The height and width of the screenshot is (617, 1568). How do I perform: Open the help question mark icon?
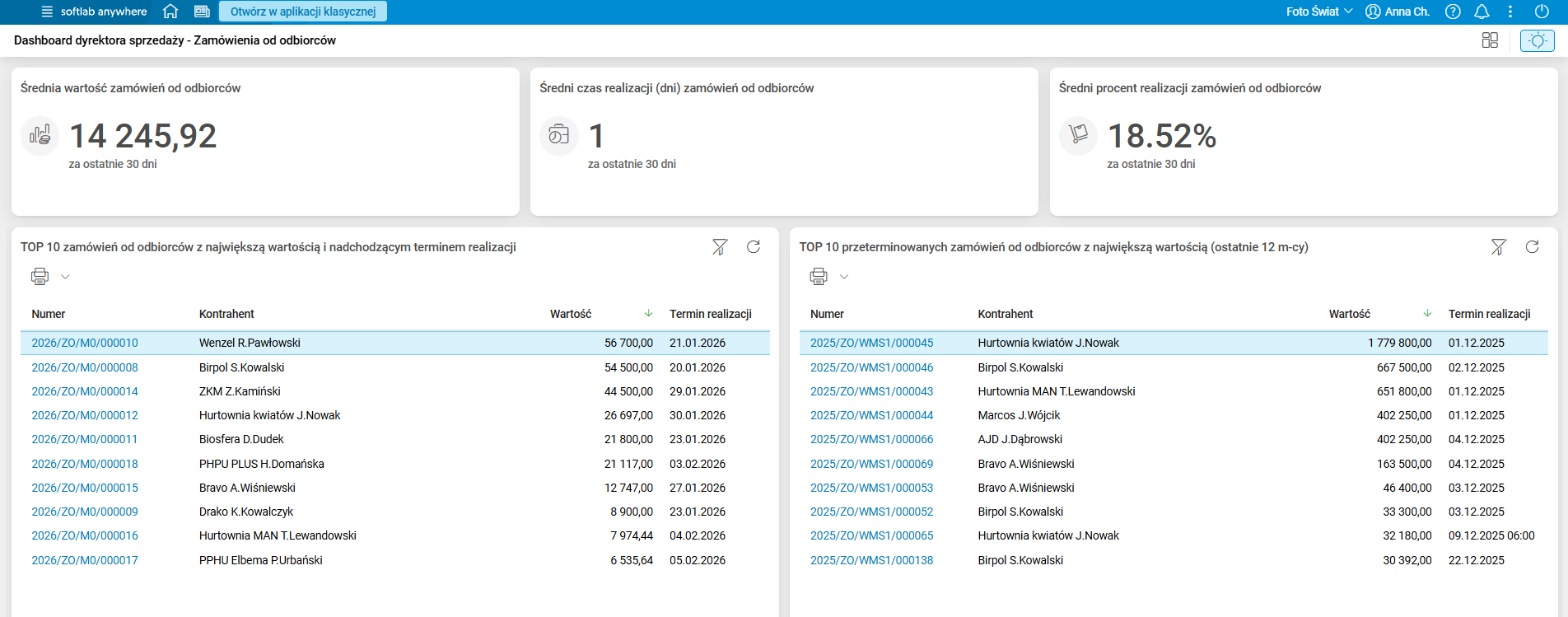coord(1454,12)
